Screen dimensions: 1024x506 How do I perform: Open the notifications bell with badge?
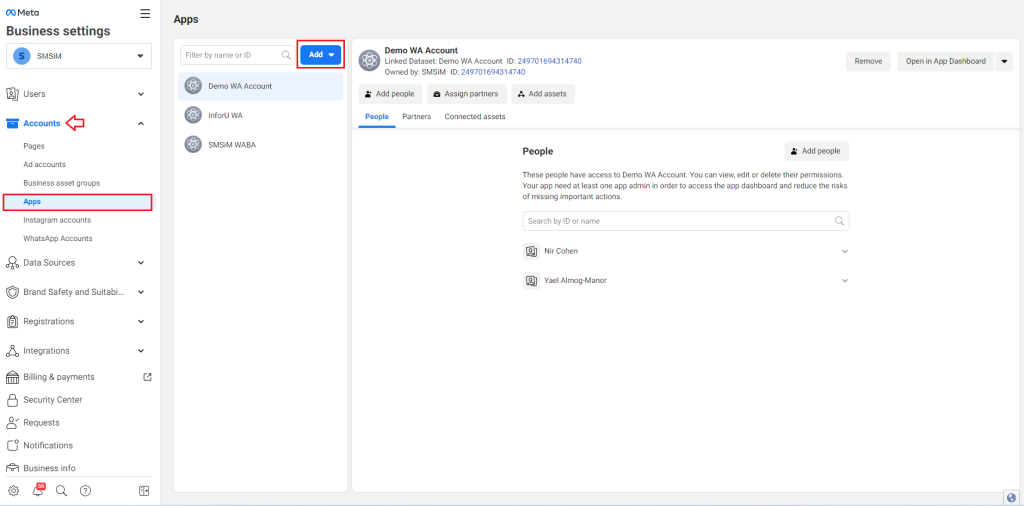(38, 490)
